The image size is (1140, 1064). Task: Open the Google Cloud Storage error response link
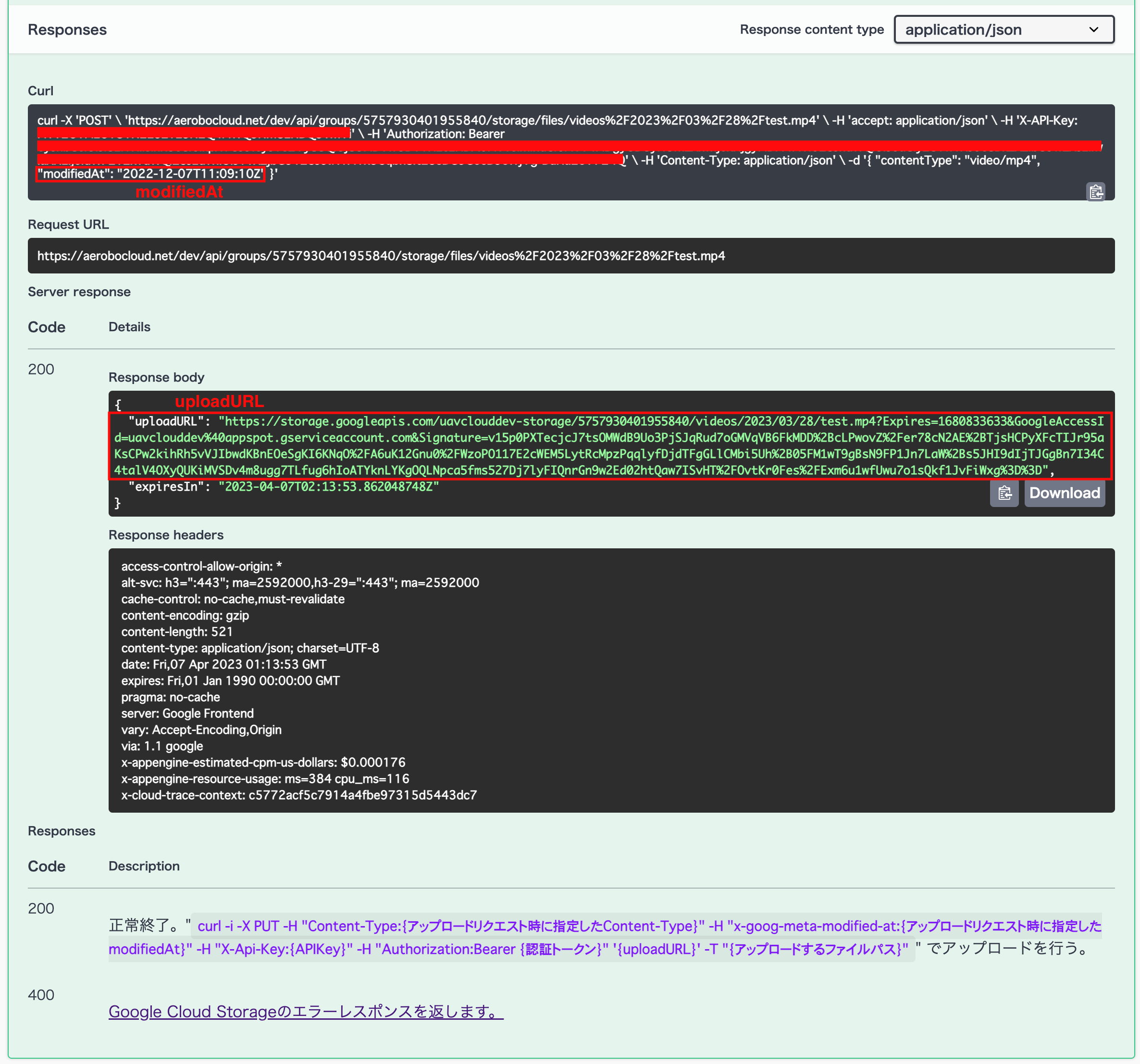tap(306, 1012)
